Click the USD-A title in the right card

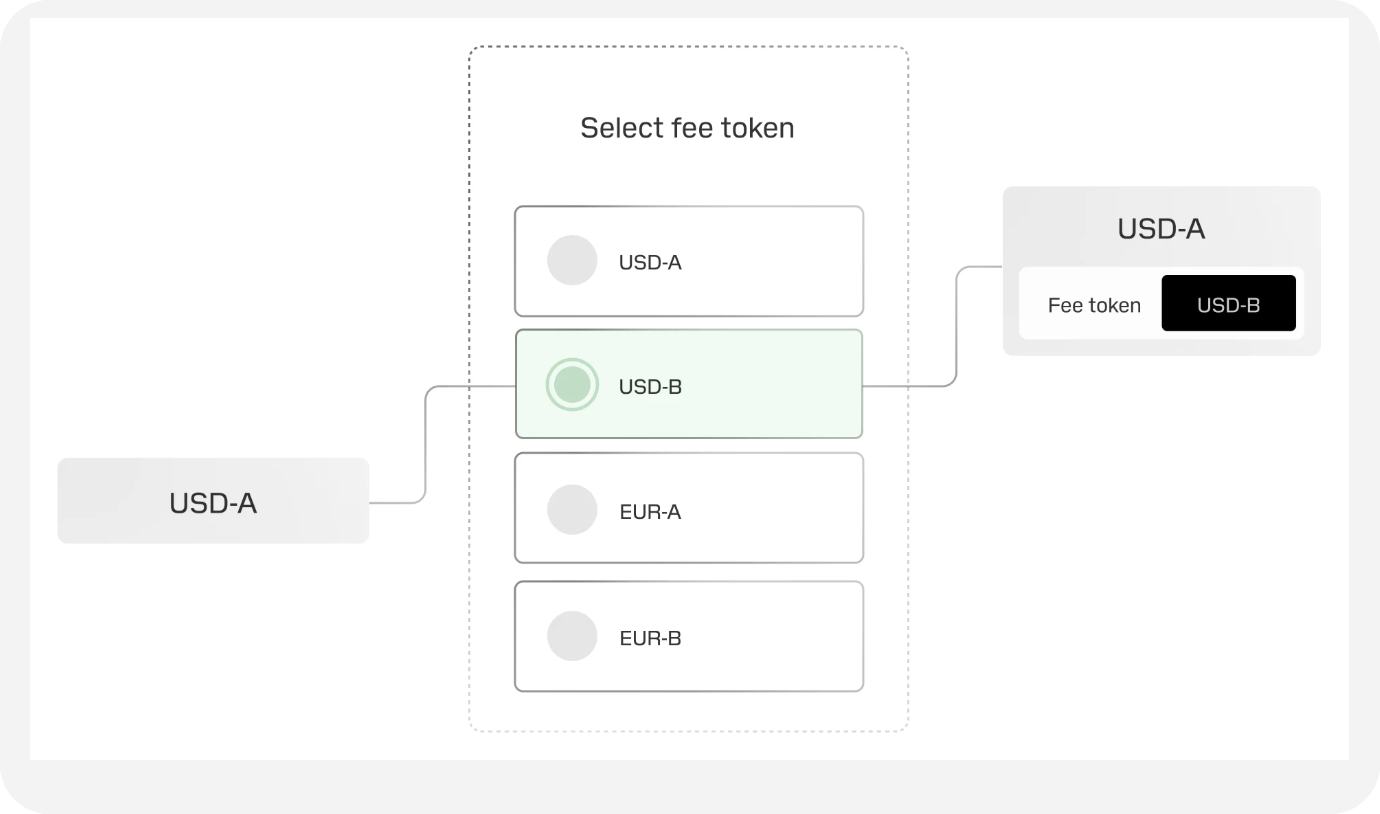point(1161,229)
